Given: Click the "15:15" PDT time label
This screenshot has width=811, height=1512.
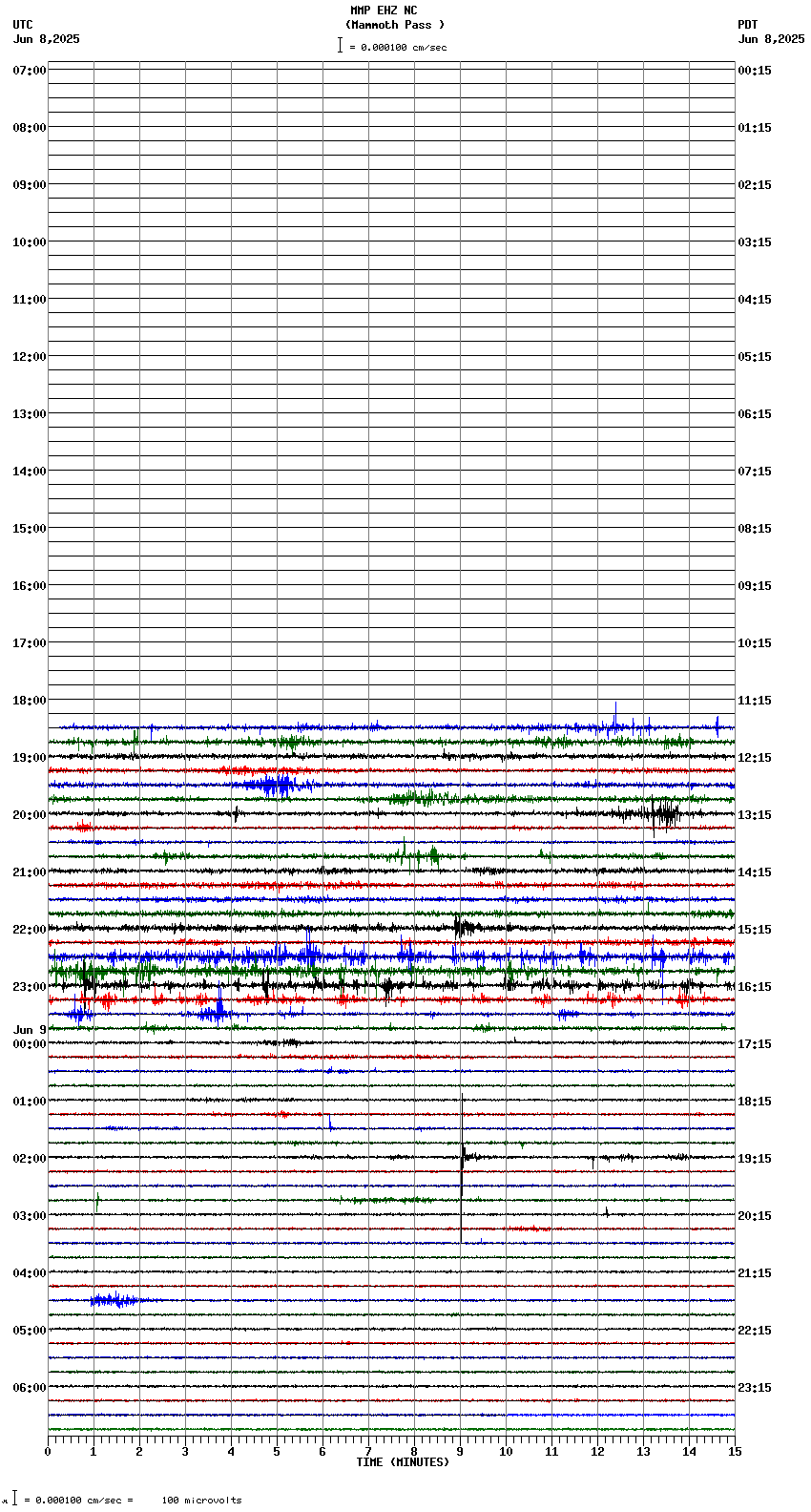Looking at the screenshot, I should point(755,930).
